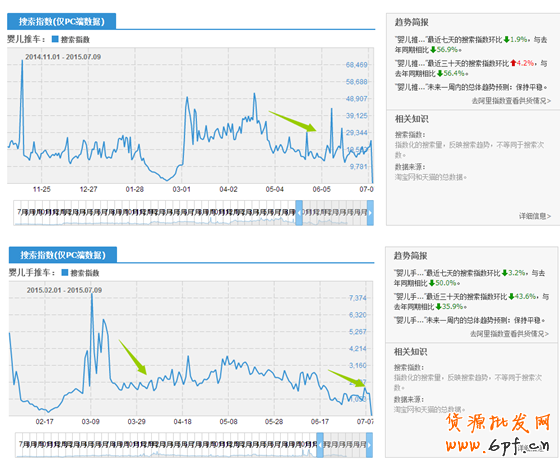Click right range handle of bottom timeline
This screenshot has width=560, height=467.
pyautogui.click(x=369, y=445)
